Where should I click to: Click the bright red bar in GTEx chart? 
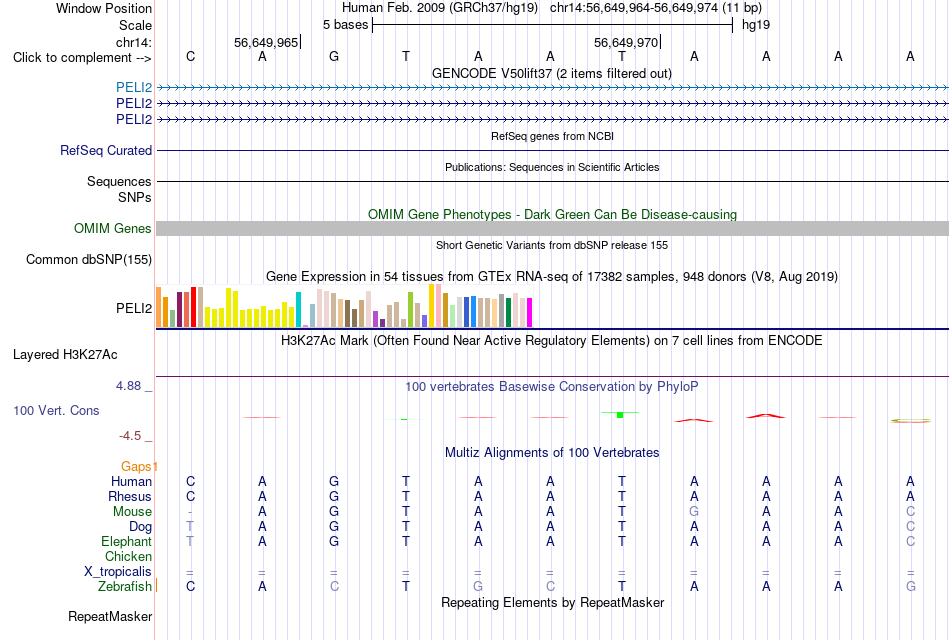tap(193, 307)
